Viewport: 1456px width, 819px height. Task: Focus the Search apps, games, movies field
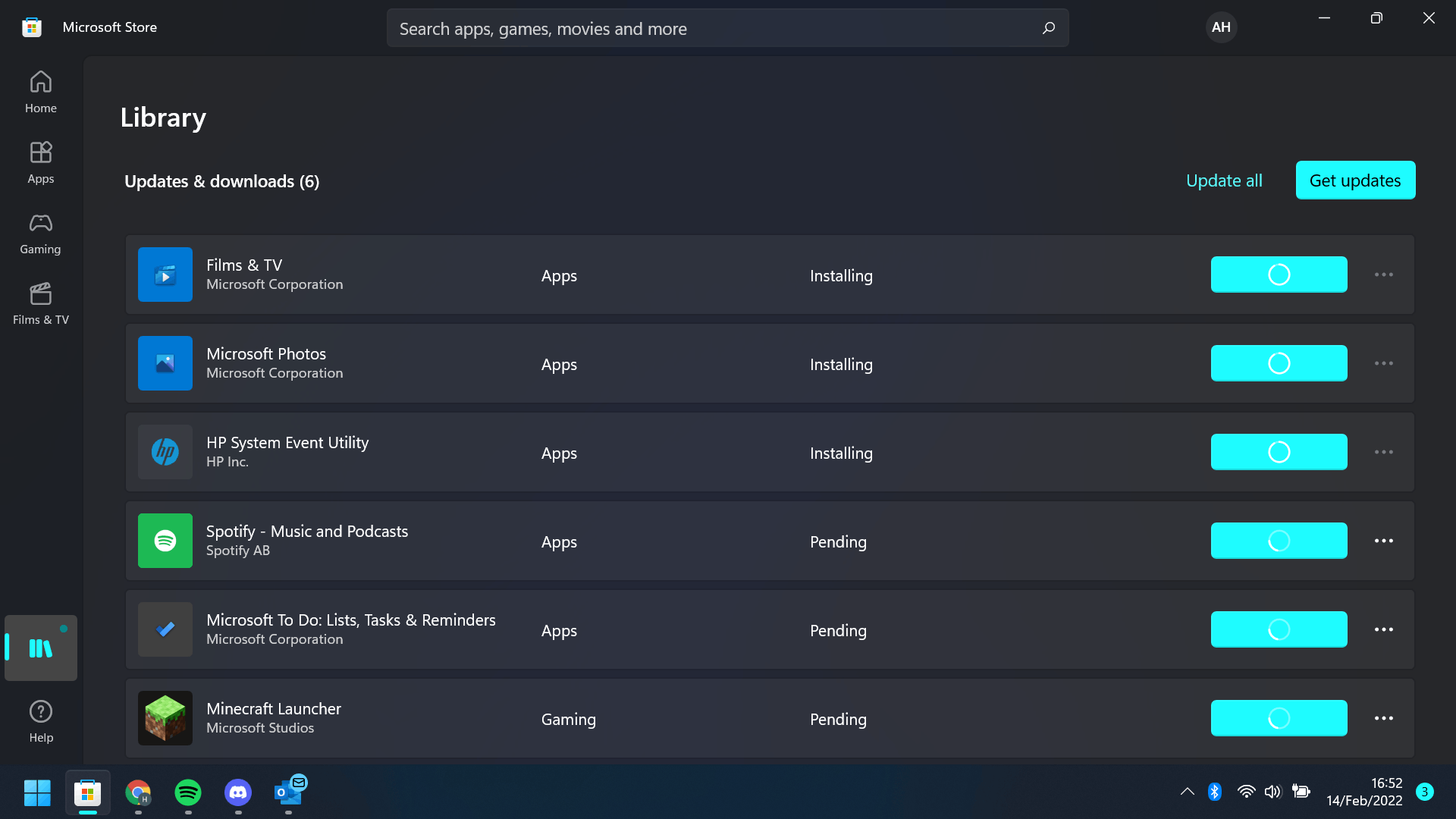click(x=728, y=28)
